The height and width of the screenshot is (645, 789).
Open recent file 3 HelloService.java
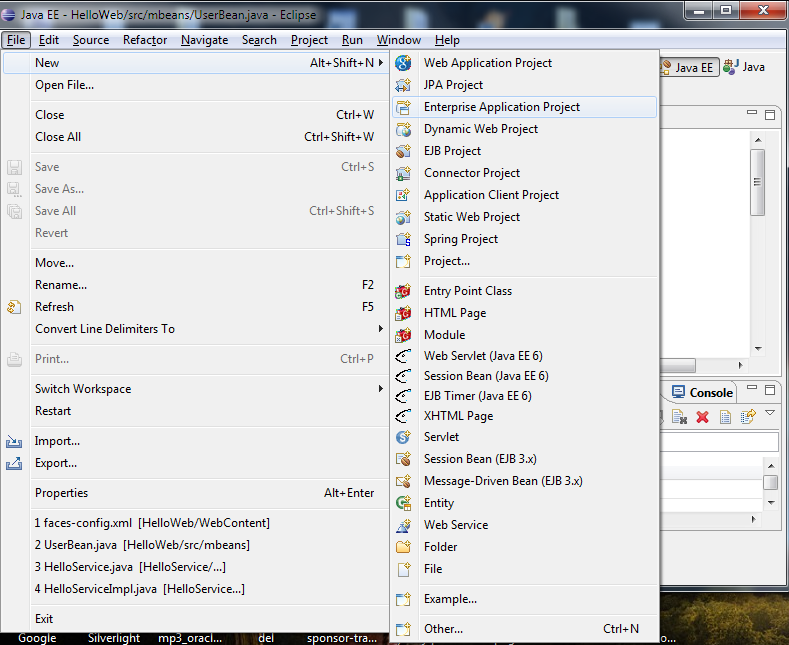(x=195, y=567)
